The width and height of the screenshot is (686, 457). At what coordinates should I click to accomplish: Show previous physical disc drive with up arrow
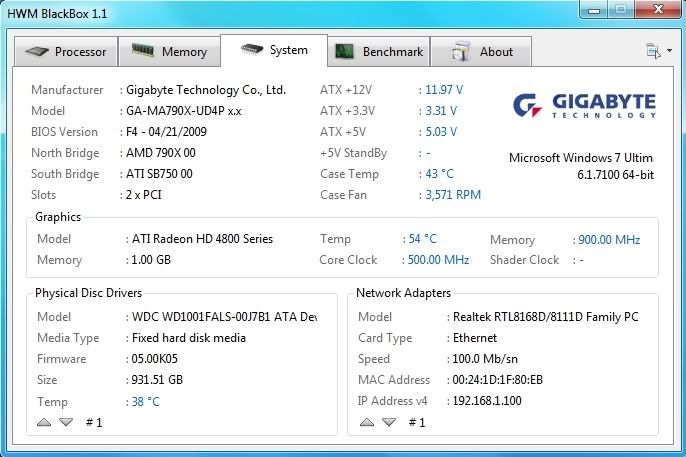44,422
